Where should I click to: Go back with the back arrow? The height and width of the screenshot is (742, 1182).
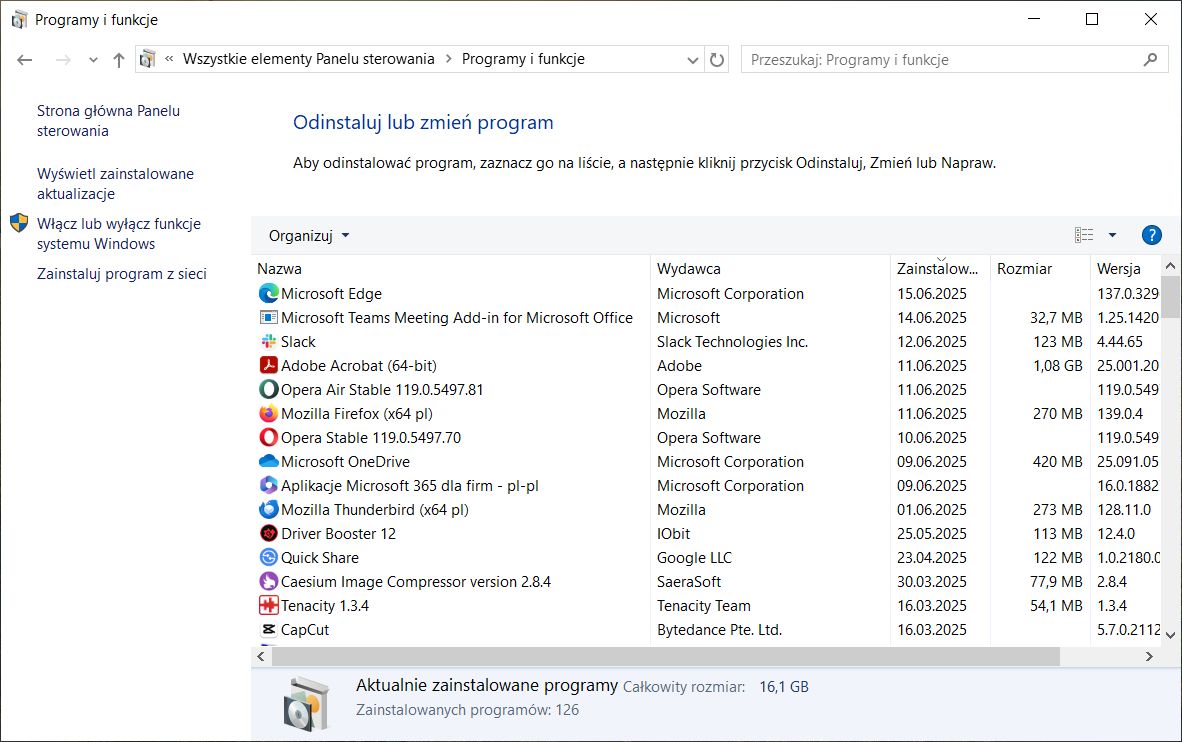25,60
